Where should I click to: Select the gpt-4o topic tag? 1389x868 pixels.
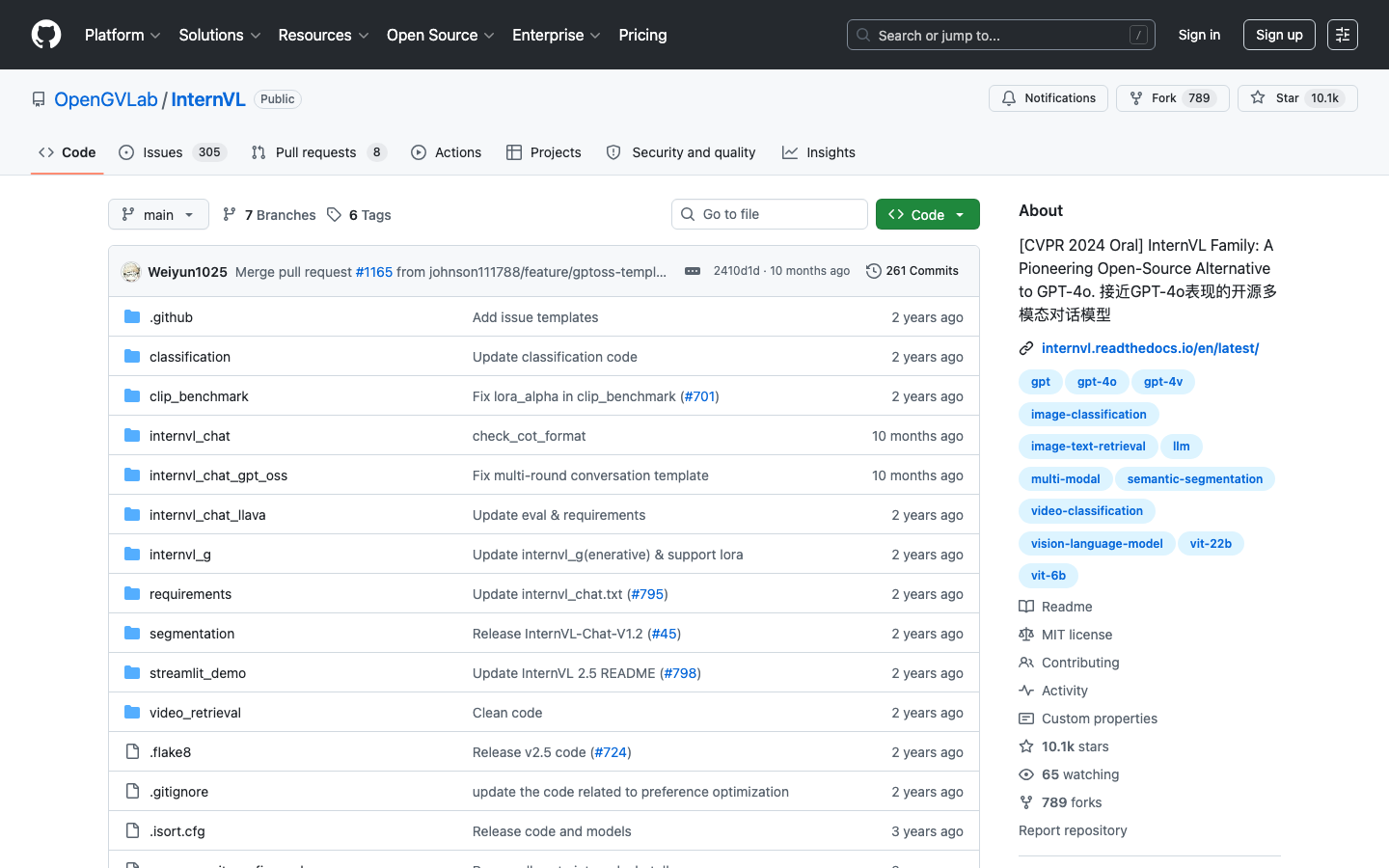click(x=1097, y=382)
